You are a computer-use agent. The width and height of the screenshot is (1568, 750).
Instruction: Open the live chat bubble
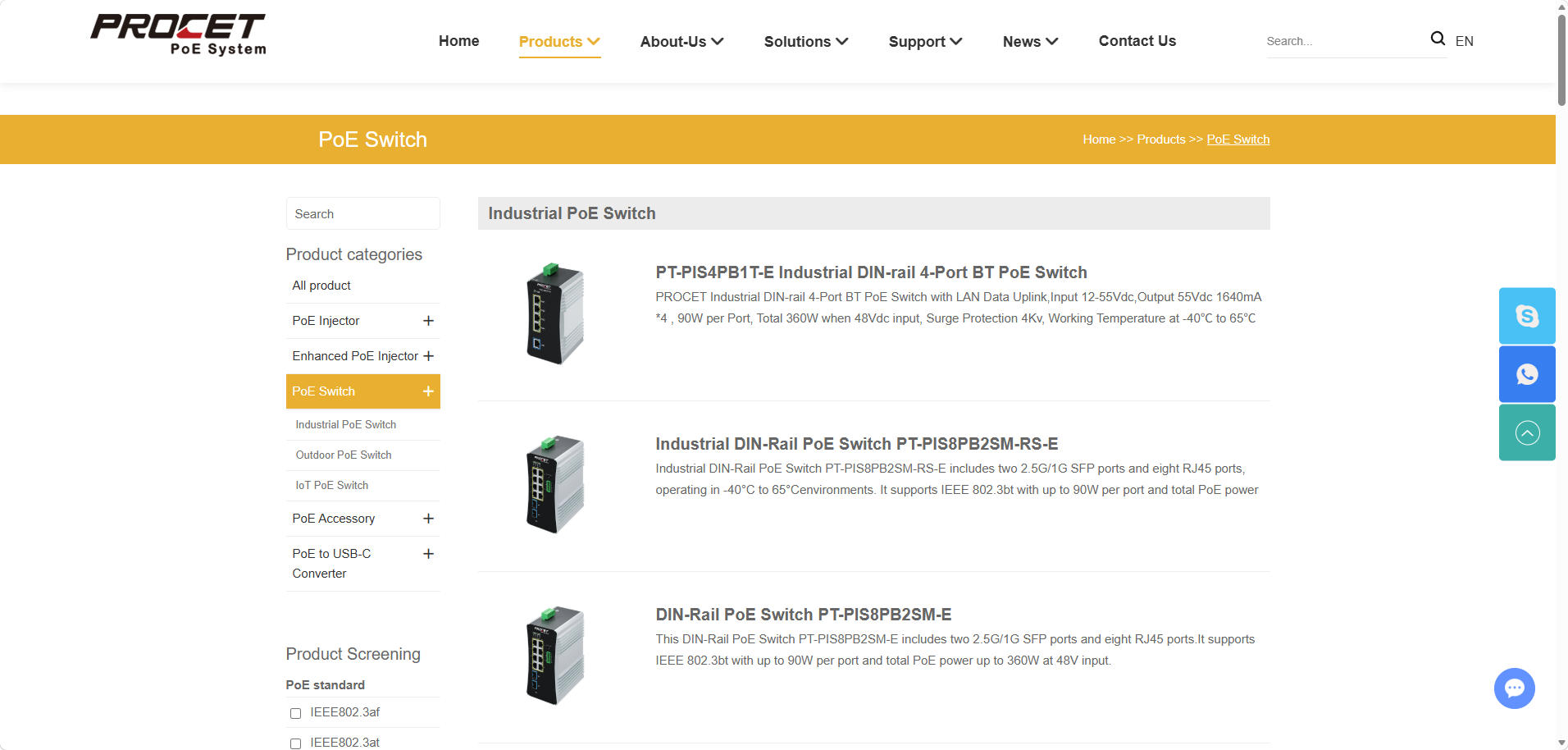pyautogui.click(x=1515, y=688)
